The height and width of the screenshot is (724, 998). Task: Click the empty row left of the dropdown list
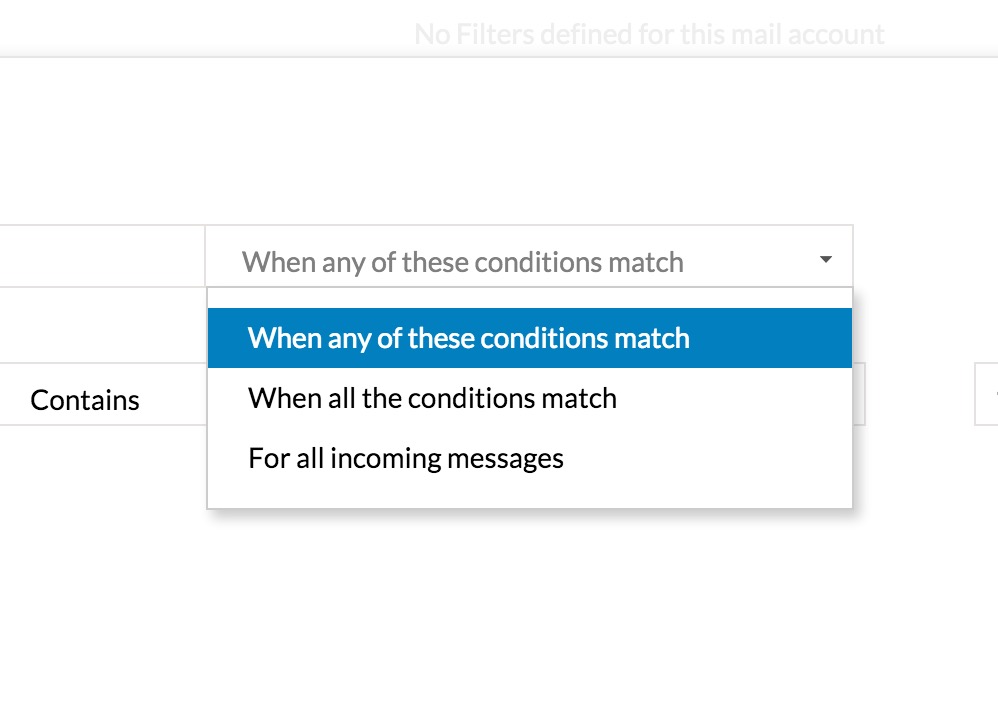tap(102, 325)
